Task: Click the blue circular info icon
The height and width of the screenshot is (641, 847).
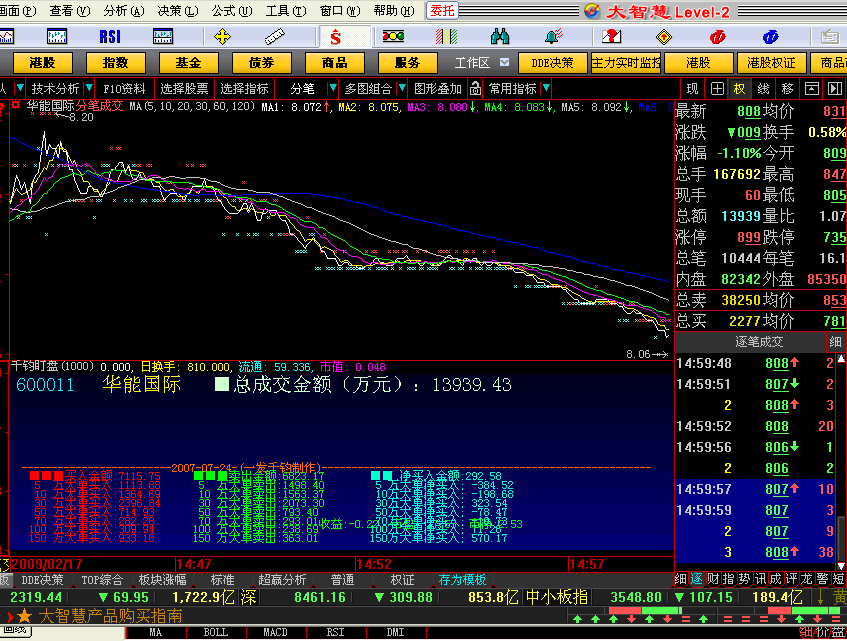Action: [x=770, y=37]
